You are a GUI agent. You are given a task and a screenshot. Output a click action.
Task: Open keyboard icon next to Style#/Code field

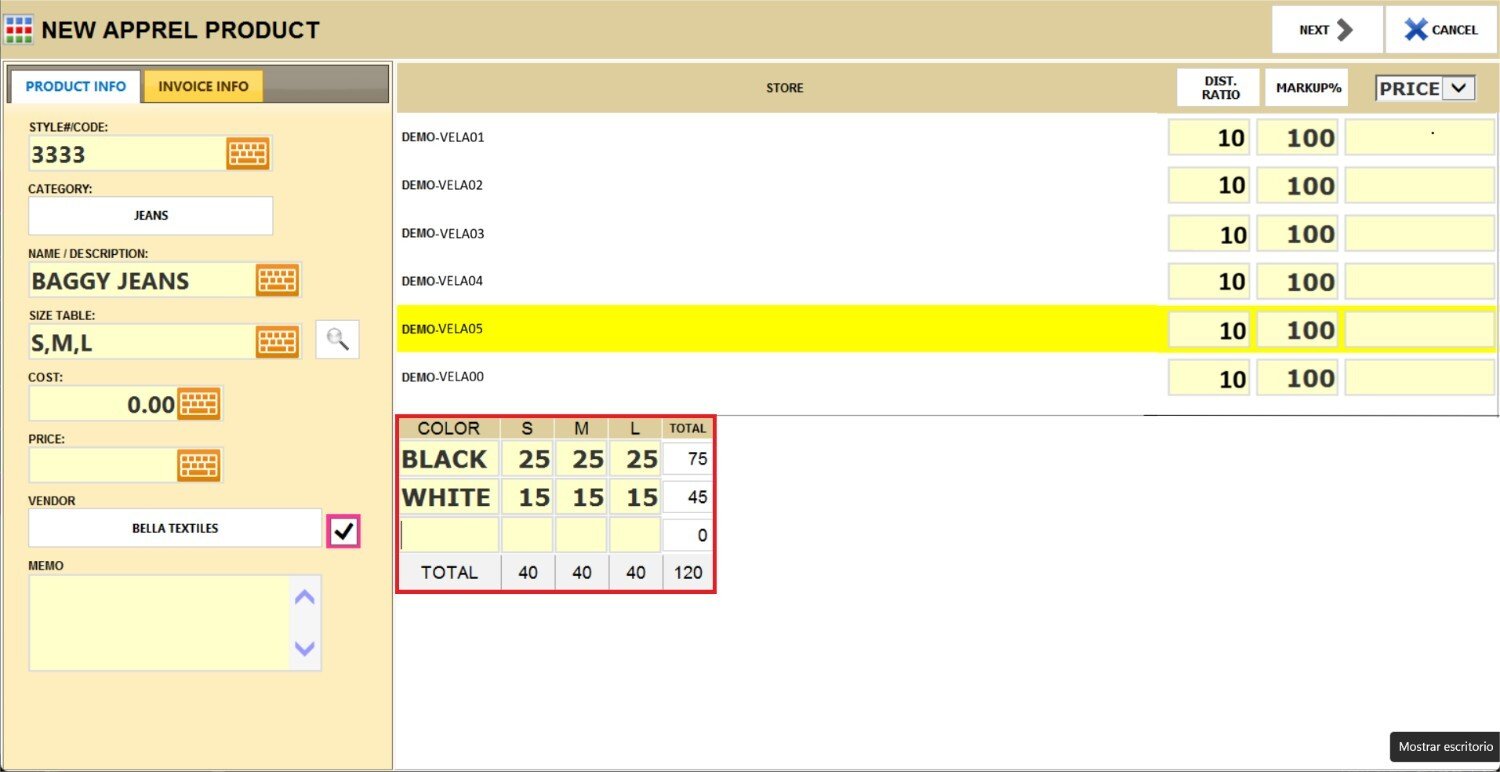247,153
